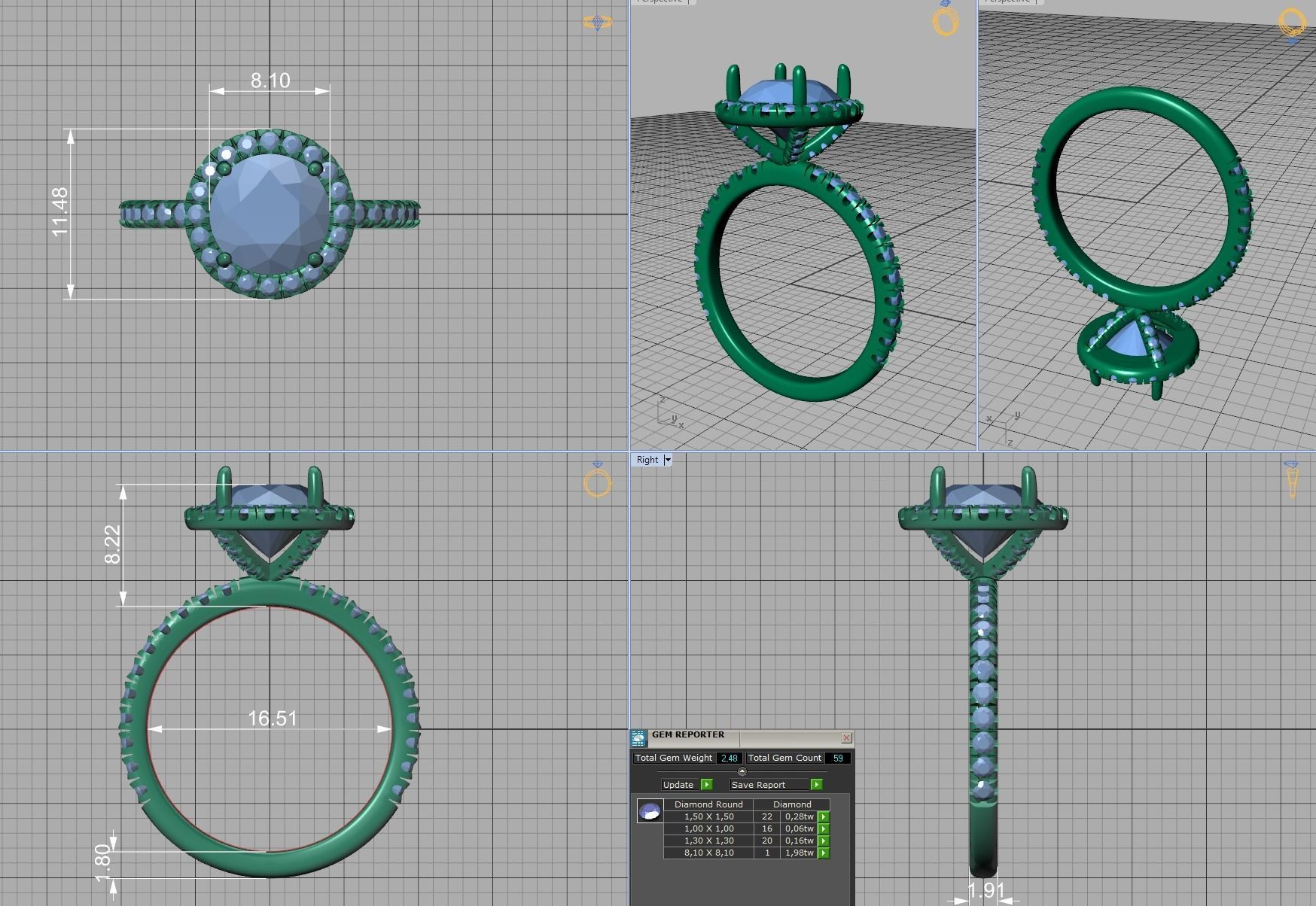Click the Gem Reporter panel icon
This screenshot has width=1316, height=906.
pyautogui.click(x=638, y=738)
